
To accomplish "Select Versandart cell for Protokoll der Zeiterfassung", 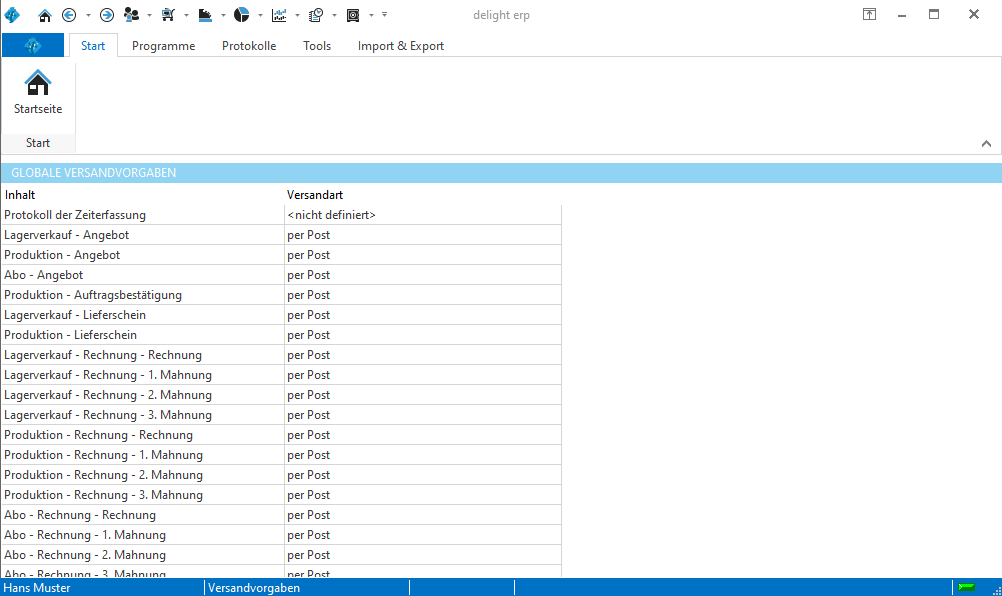I will [422, 215].
